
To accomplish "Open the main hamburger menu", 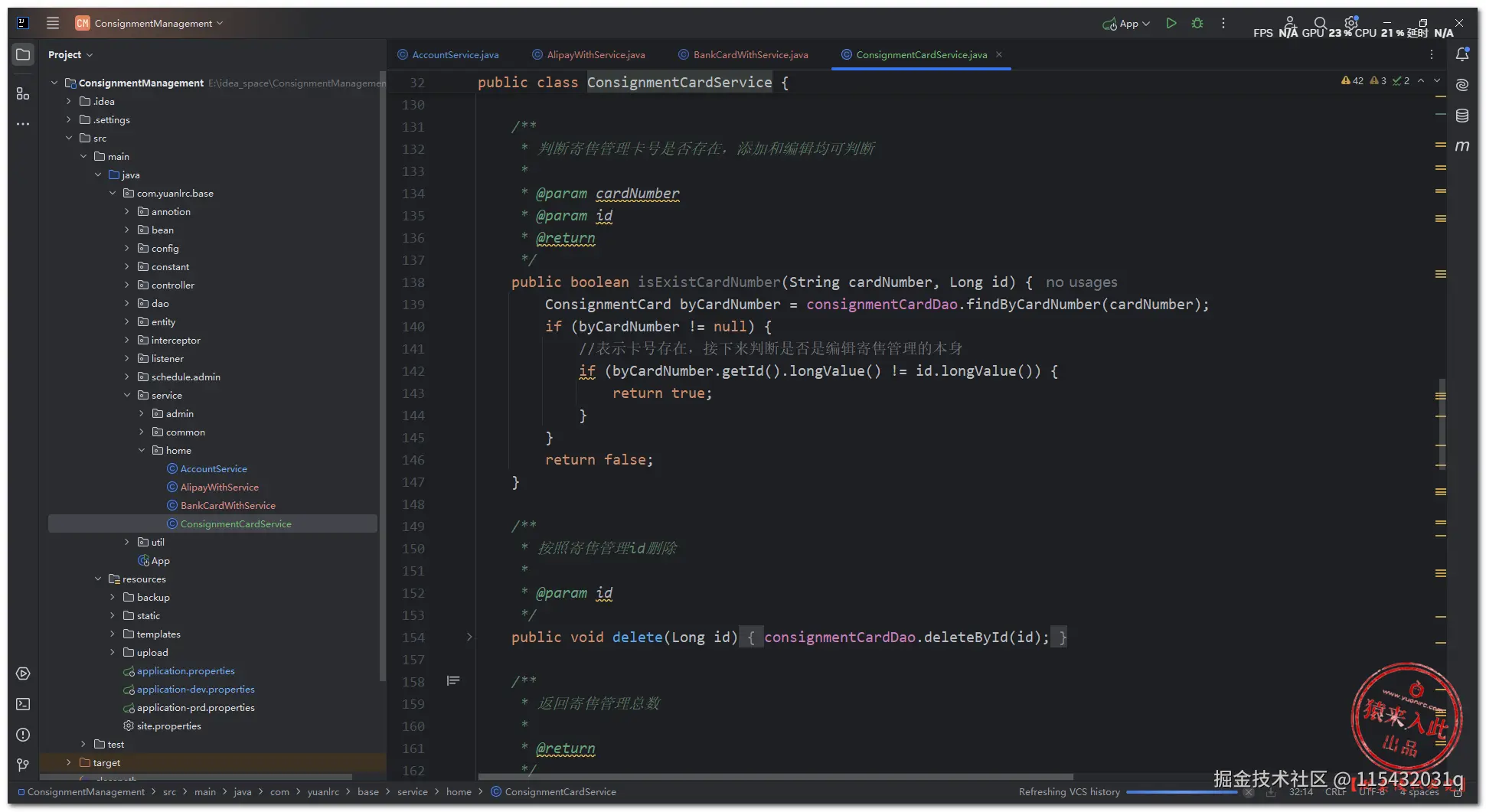I will [x=53, y=23].
